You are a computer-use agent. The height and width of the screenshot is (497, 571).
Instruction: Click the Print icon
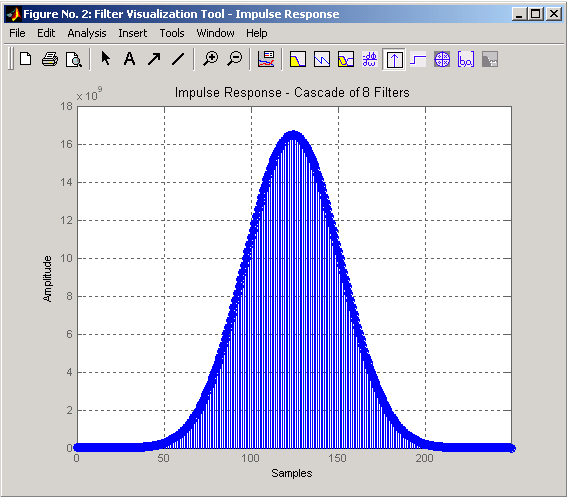[50, 59]
